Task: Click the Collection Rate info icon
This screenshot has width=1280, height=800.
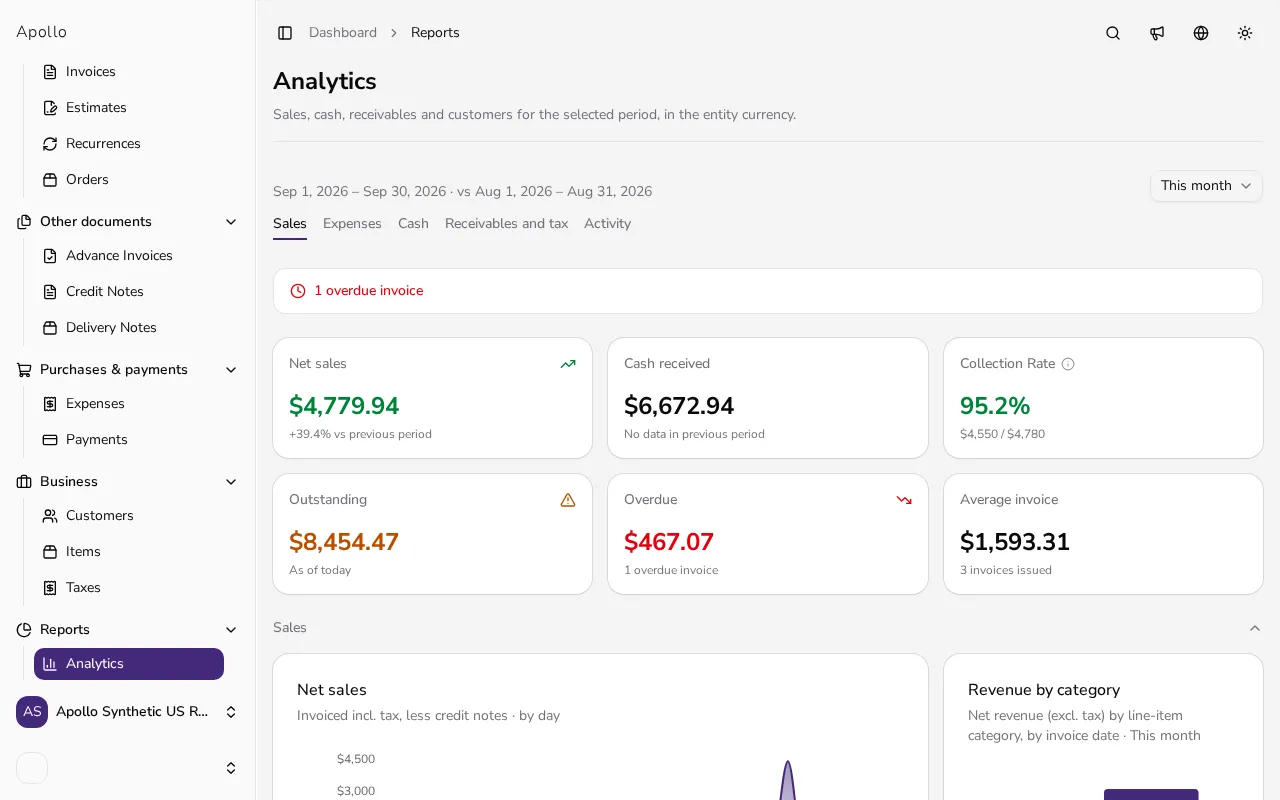Action: click(x=1068, y=364)
